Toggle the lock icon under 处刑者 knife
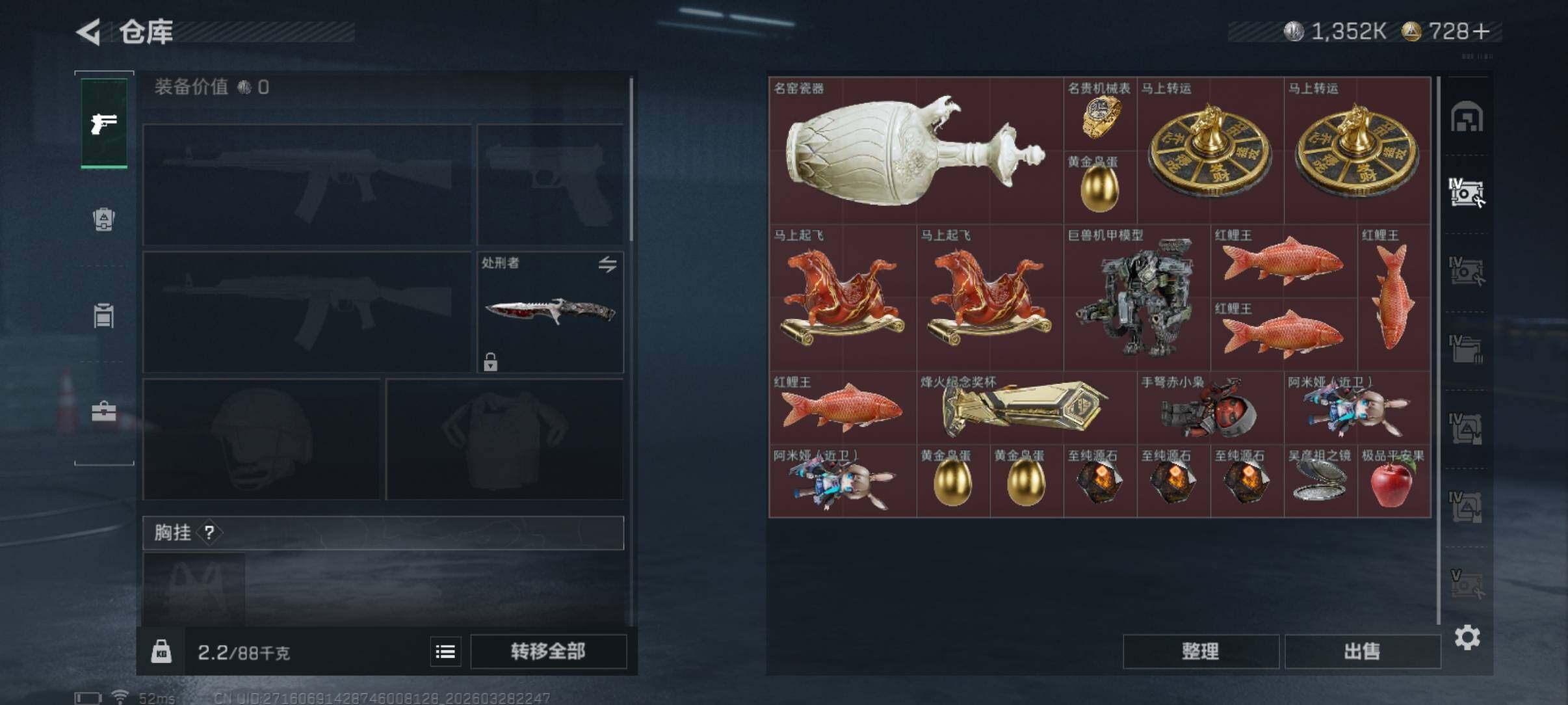Image resolution: width=1568 pixels, height=705 pixels. click(x=491, y=361)
